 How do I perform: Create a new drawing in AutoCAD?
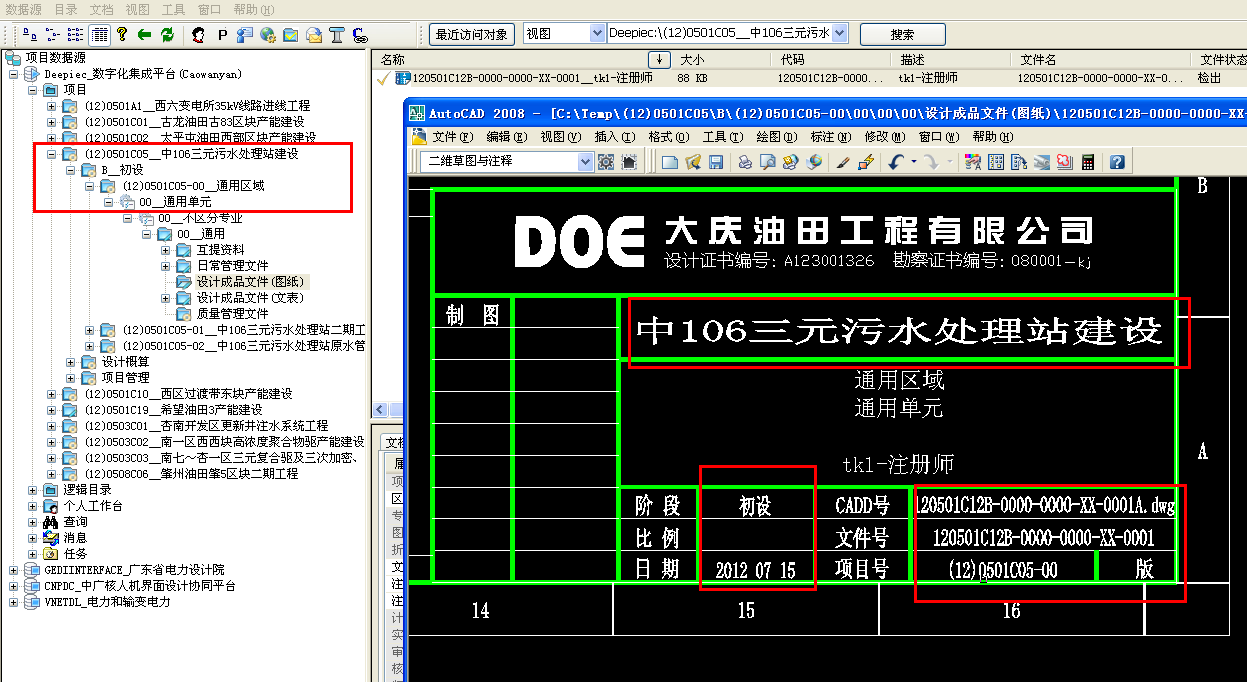pos(670,162)
